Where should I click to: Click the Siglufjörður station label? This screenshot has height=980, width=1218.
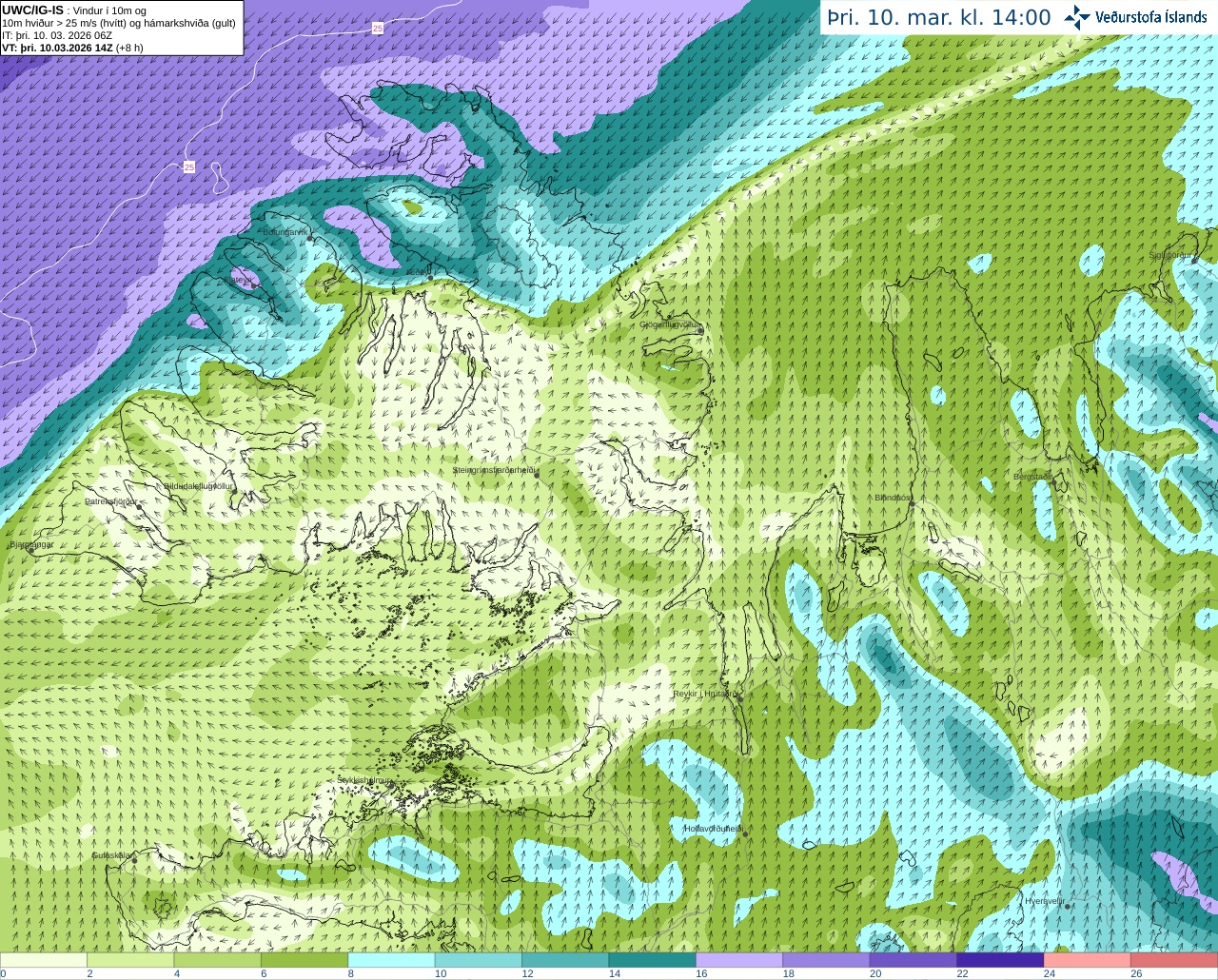1170,255
